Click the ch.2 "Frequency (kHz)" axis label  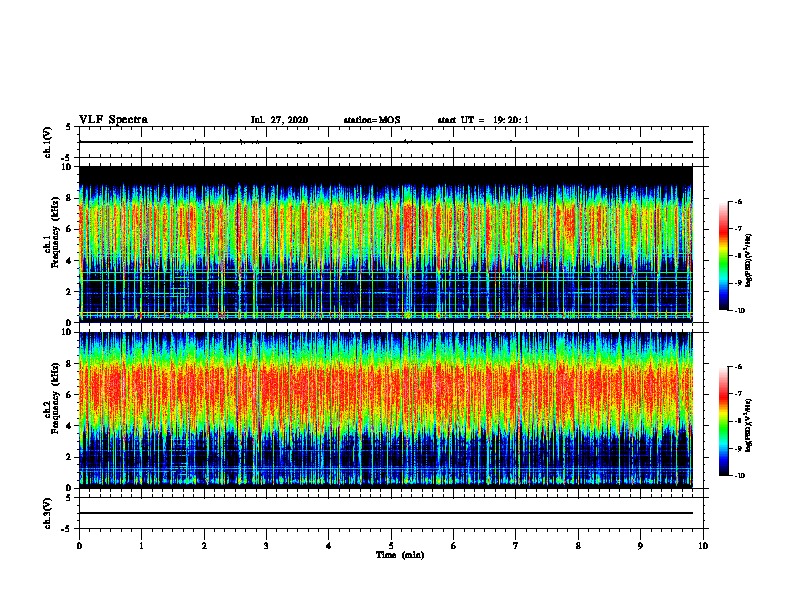coord(55,398)
